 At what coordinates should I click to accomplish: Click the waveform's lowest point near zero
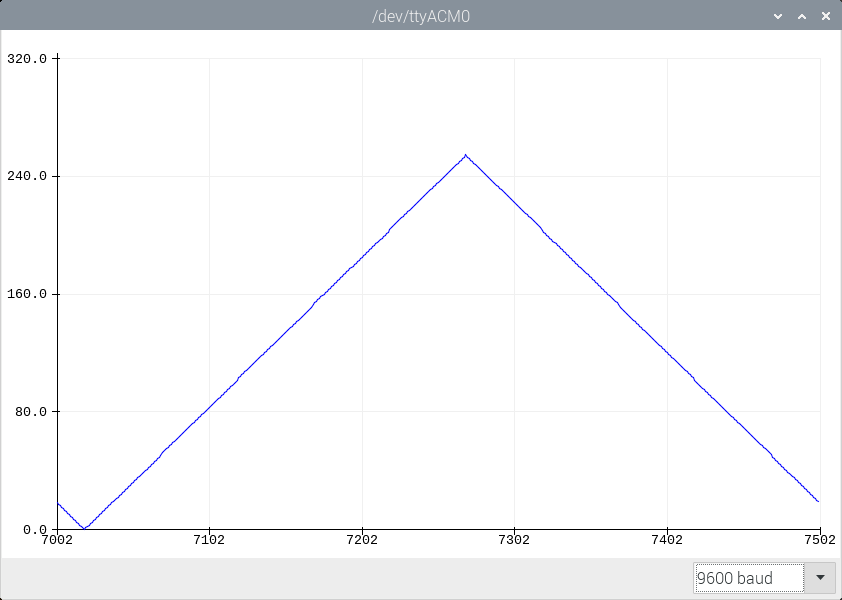tap(84, 529)
